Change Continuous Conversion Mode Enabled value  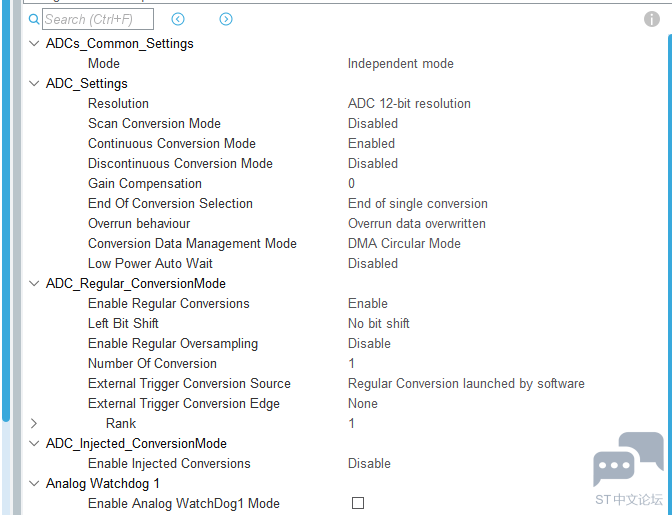(x=371, y=143)
